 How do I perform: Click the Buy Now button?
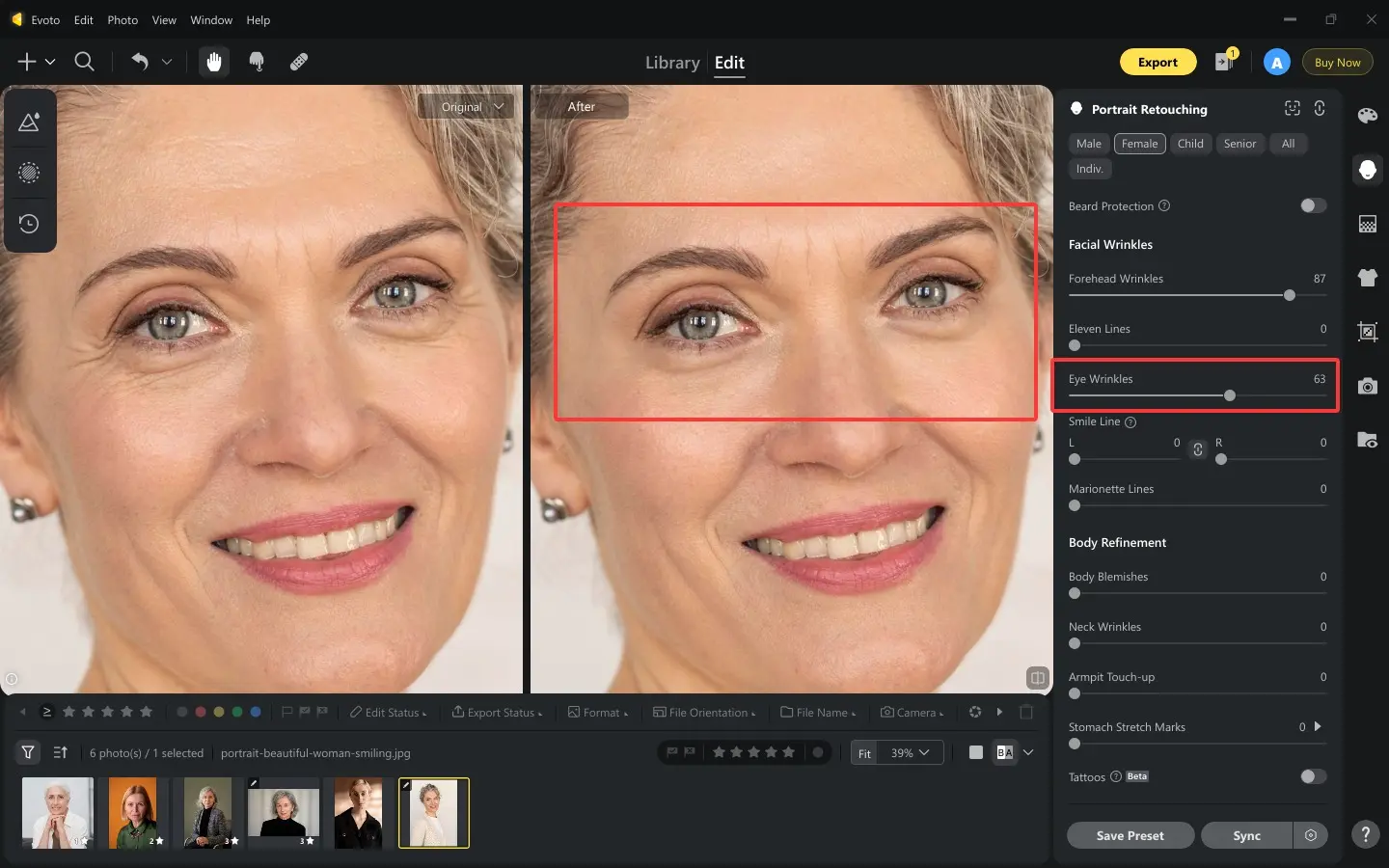click(1337, 62)
